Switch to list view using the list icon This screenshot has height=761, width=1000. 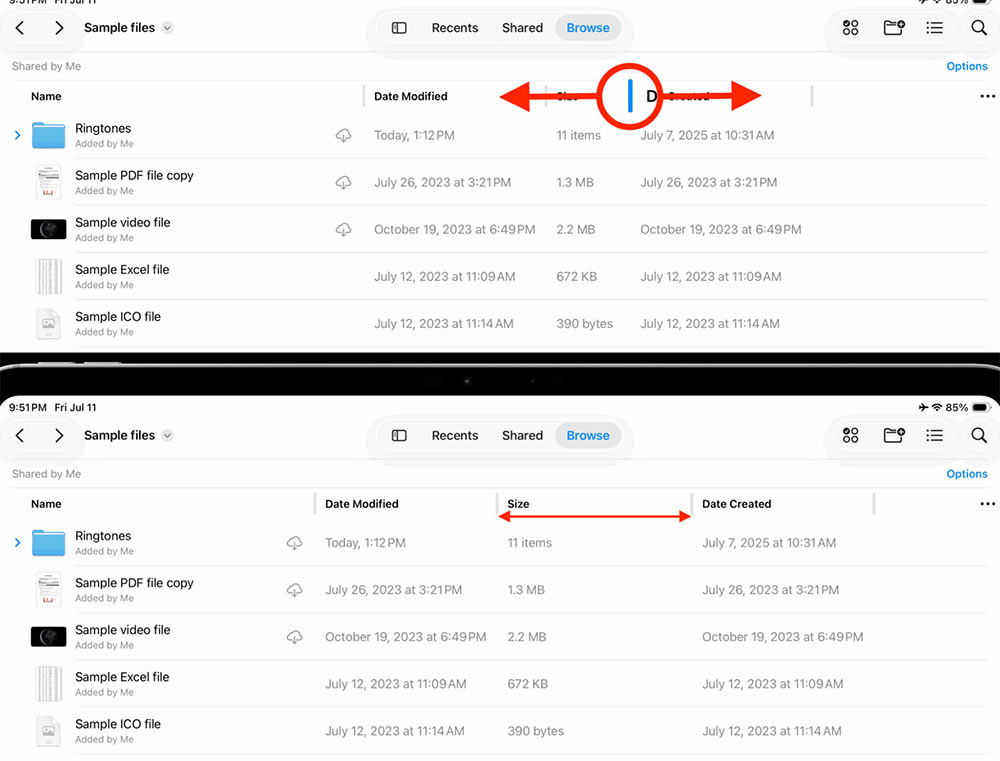[x=934, y=27]
